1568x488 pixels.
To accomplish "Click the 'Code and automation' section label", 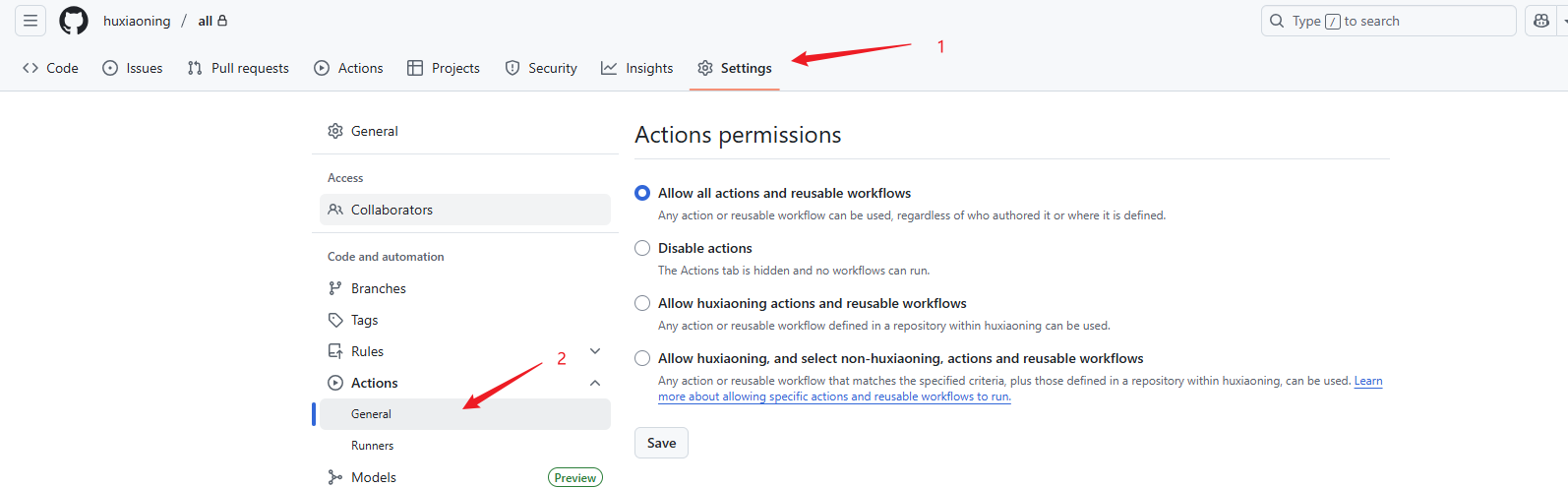I will [386, 257].
